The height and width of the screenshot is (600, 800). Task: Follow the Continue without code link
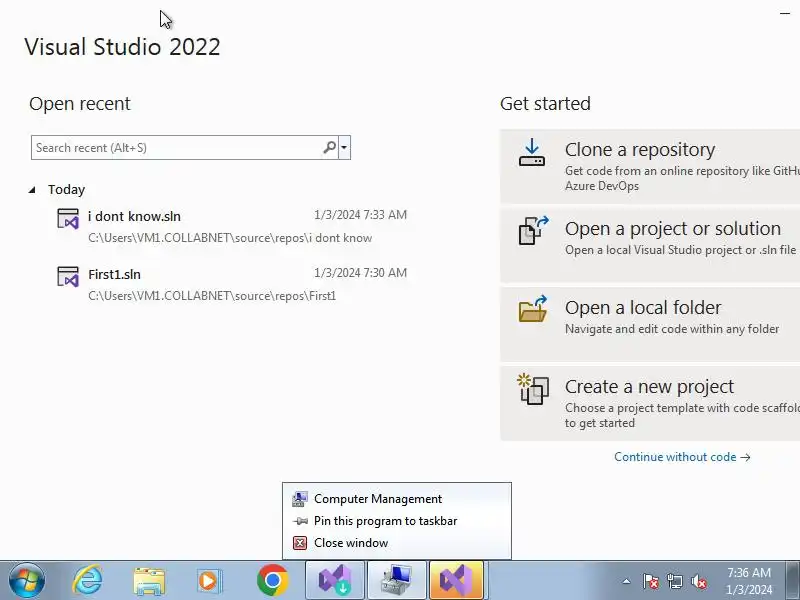pyautogui.click(x=682, y=457)
